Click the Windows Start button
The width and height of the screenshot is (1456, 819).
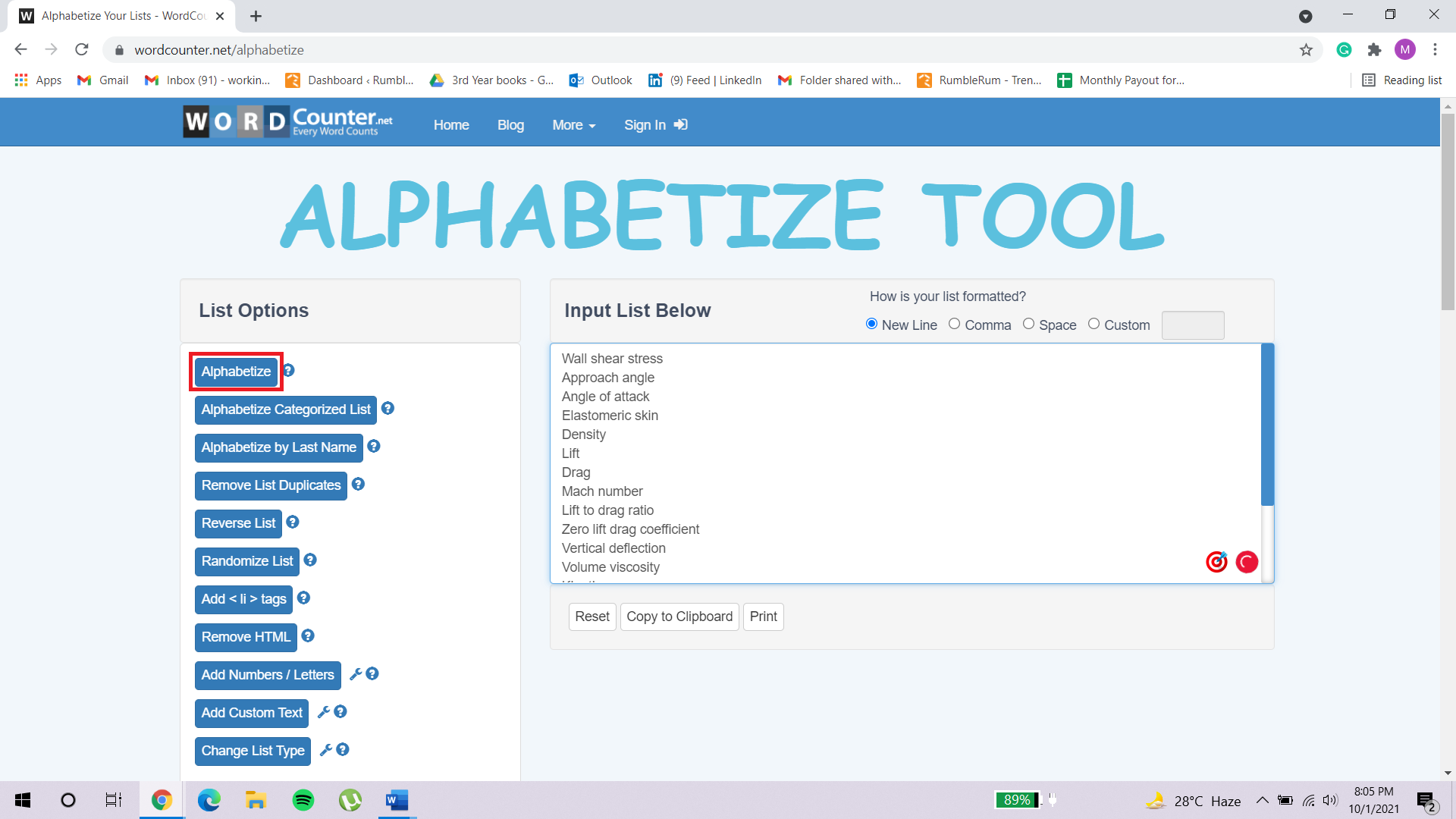tap(23, 800)
